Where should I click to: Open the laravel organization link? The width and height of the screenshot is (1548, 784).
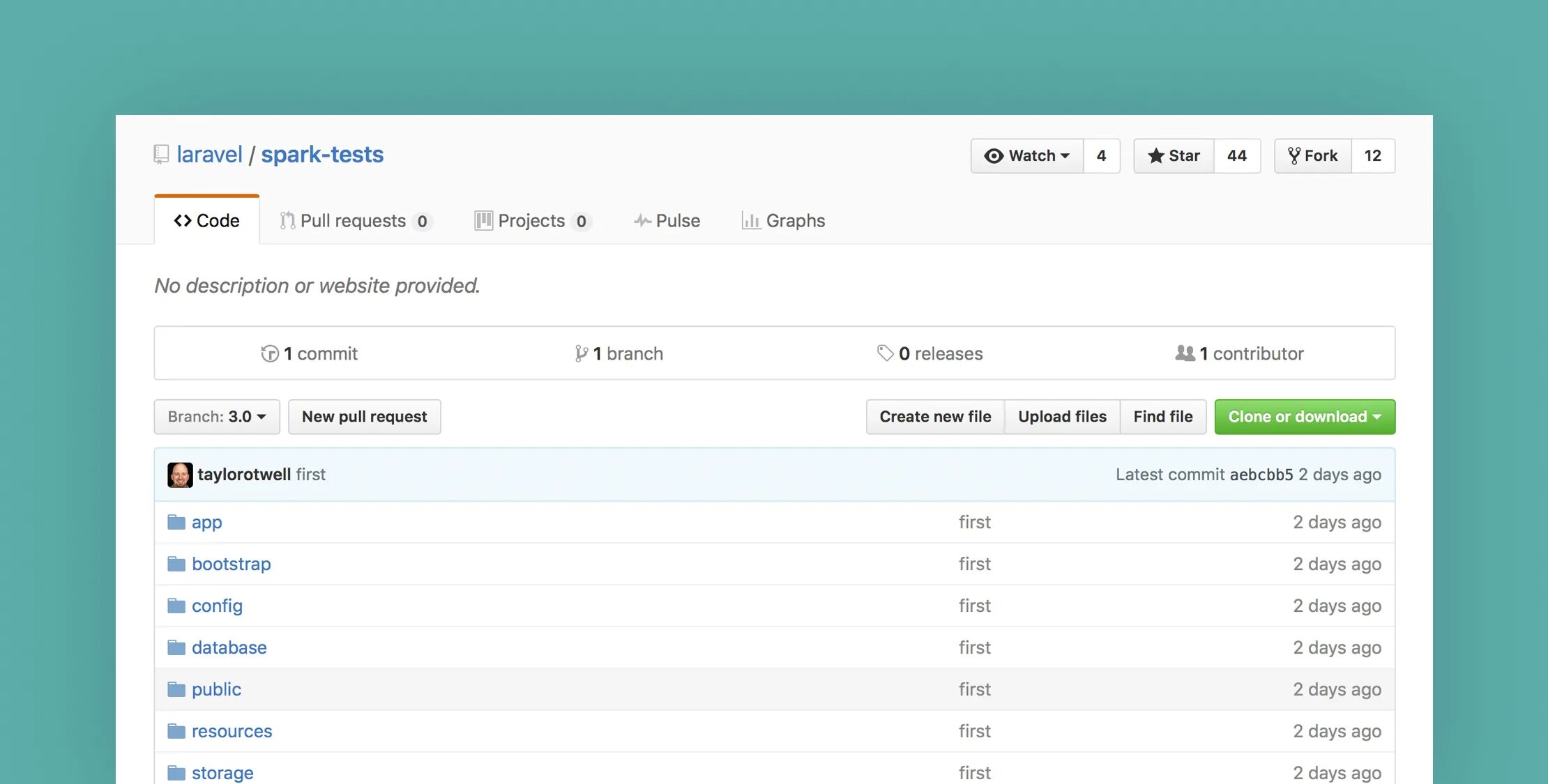click(x=209, y=154)
